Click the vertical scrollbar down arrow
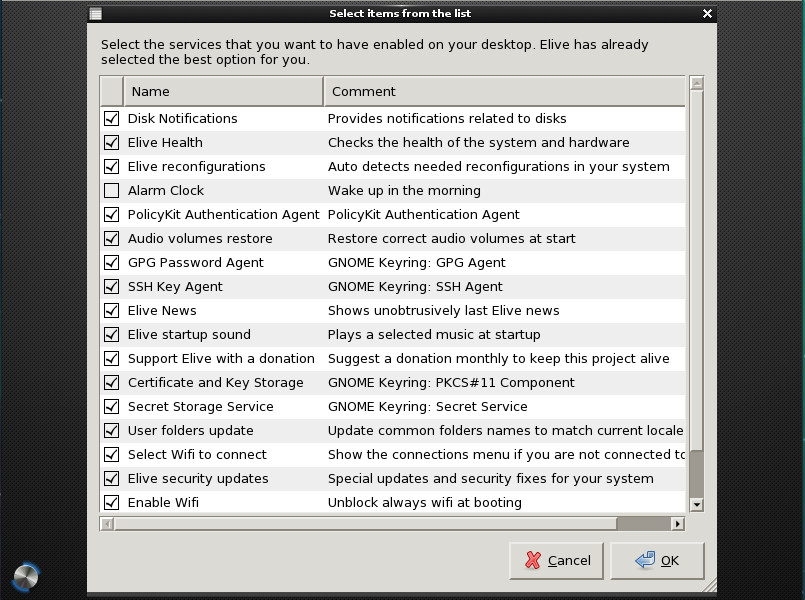The height and width of the screenshot is (600, 805). (697, 505)
